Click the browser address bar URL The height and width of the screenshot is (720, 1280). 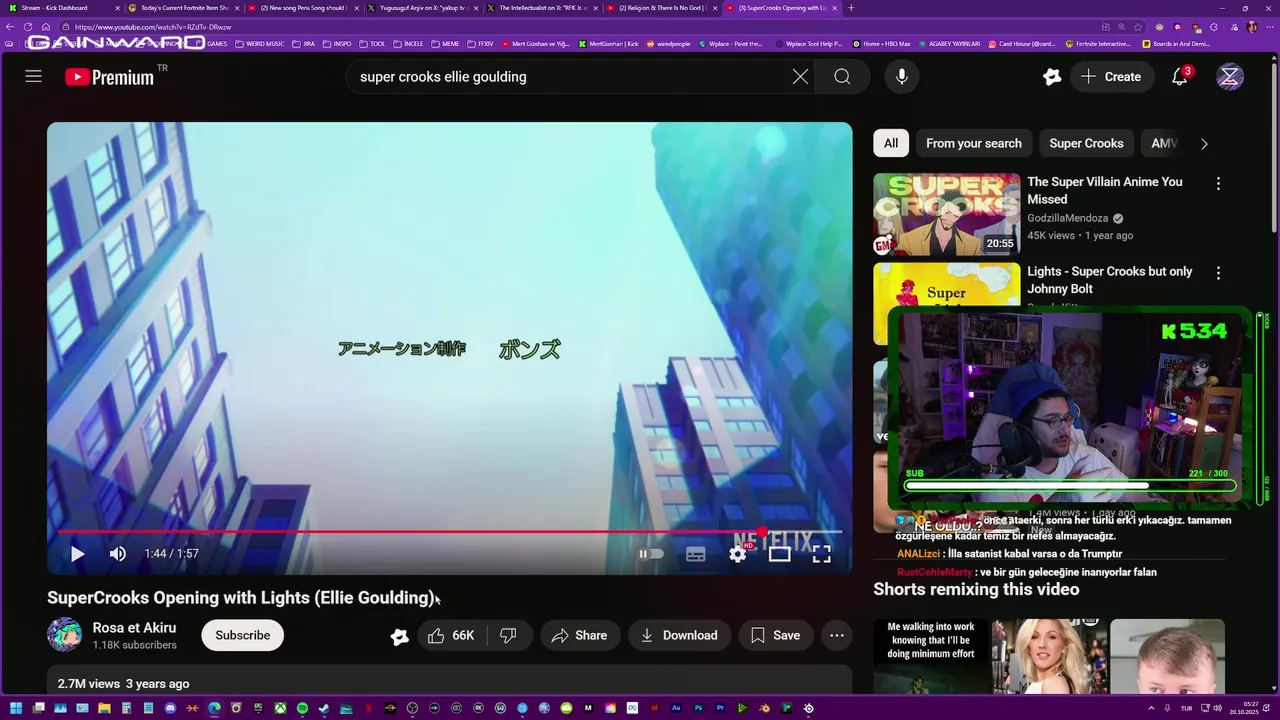[x=153, y=27]
